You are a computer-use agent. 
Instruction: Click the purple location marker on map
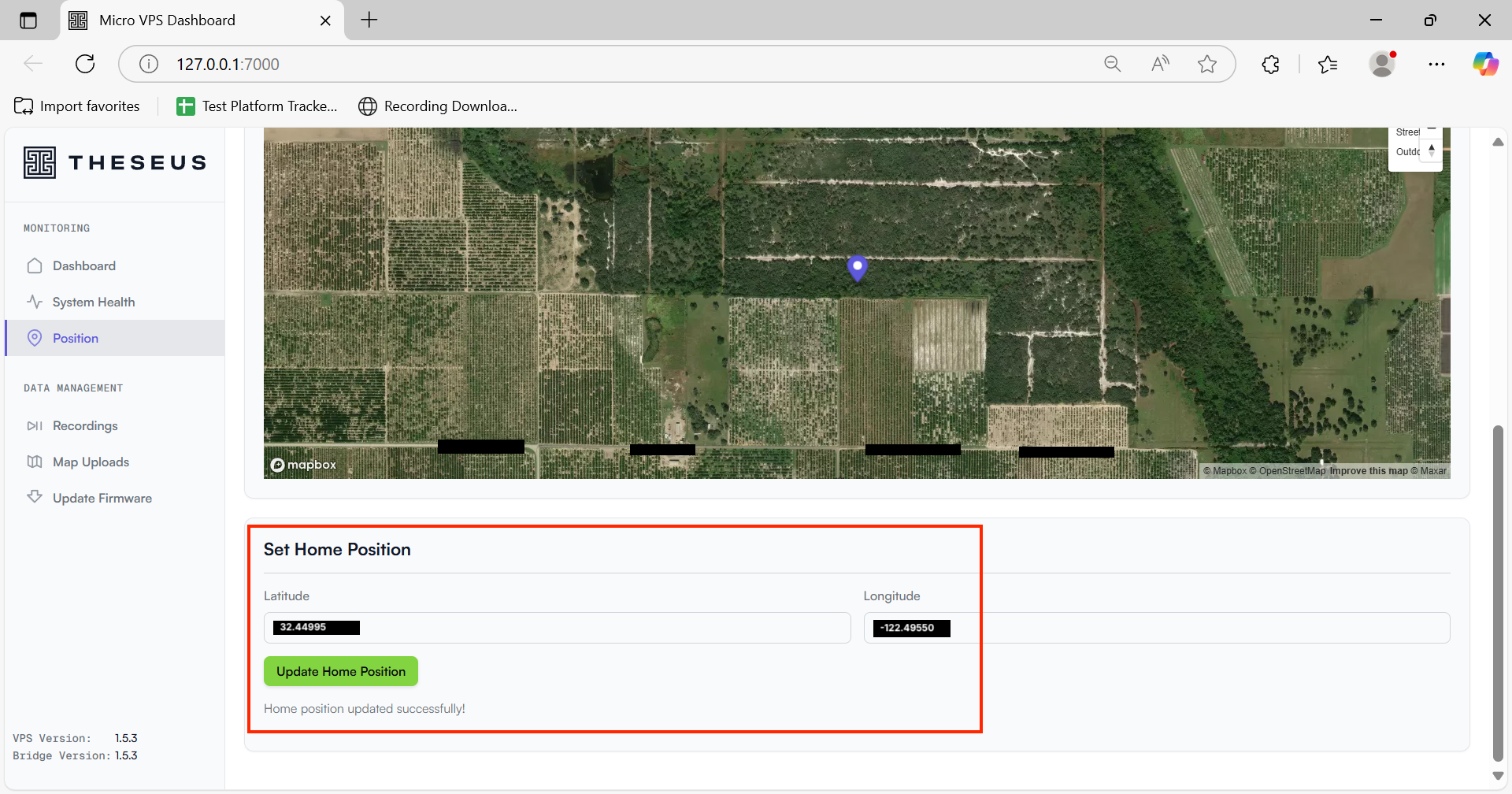point(857,268)
